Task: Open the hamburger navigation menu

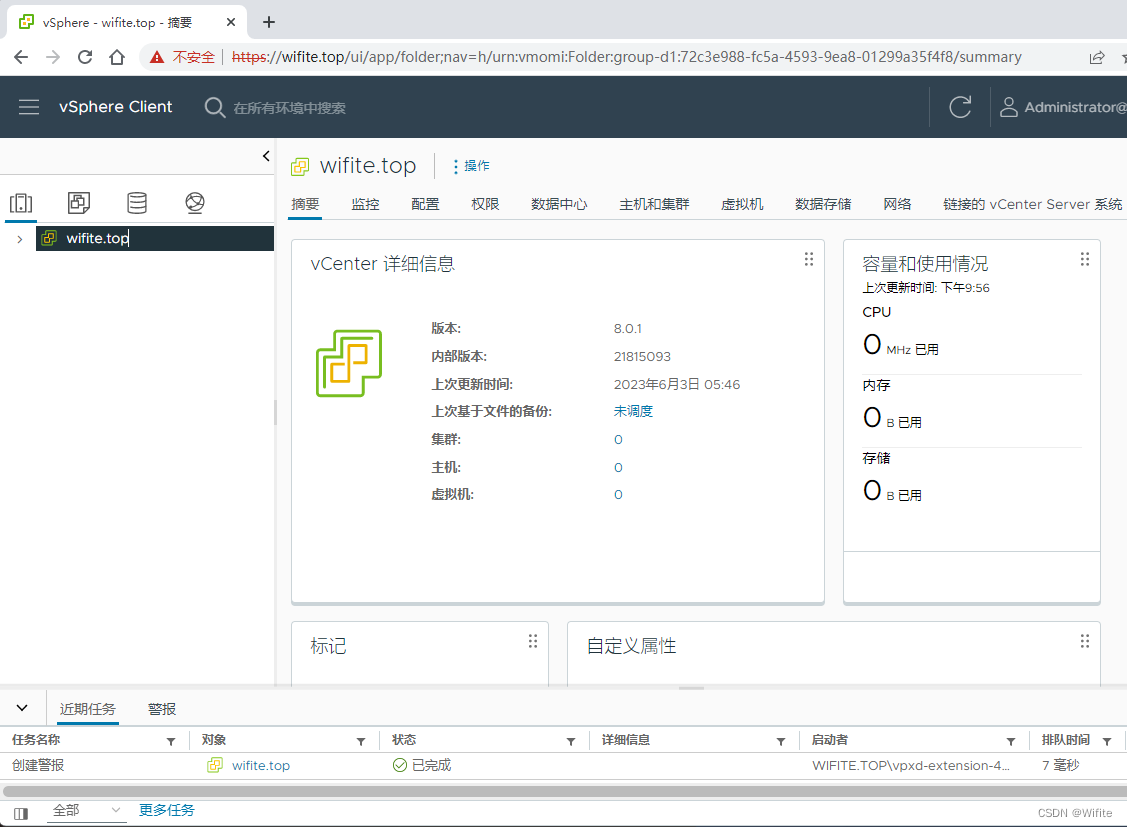Action: [29, 107]
